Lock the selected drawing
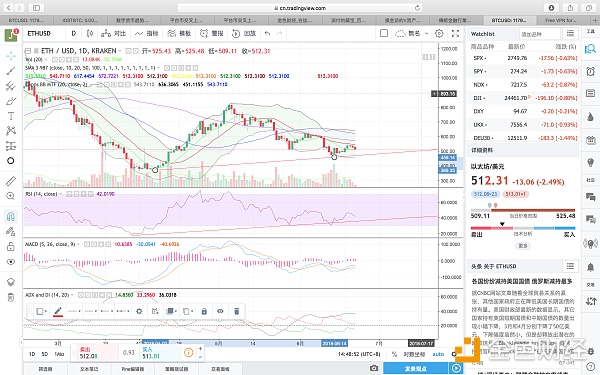 point(204,311)
